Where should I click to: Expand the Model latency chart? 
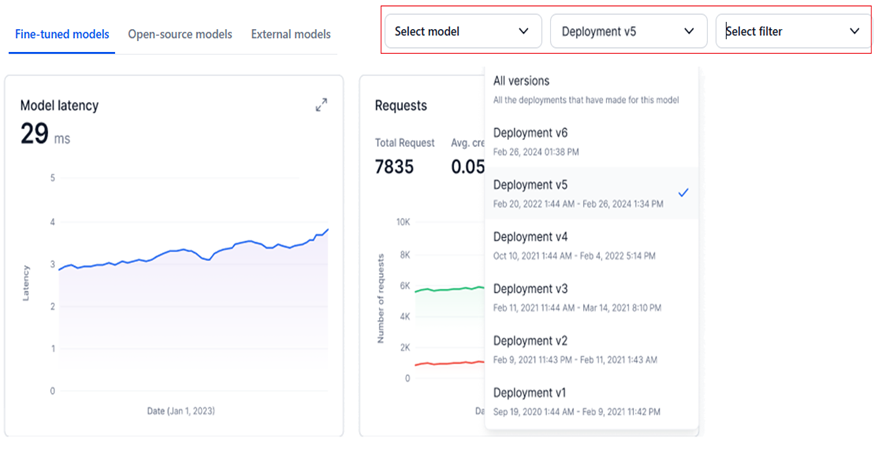coord(321,105)
